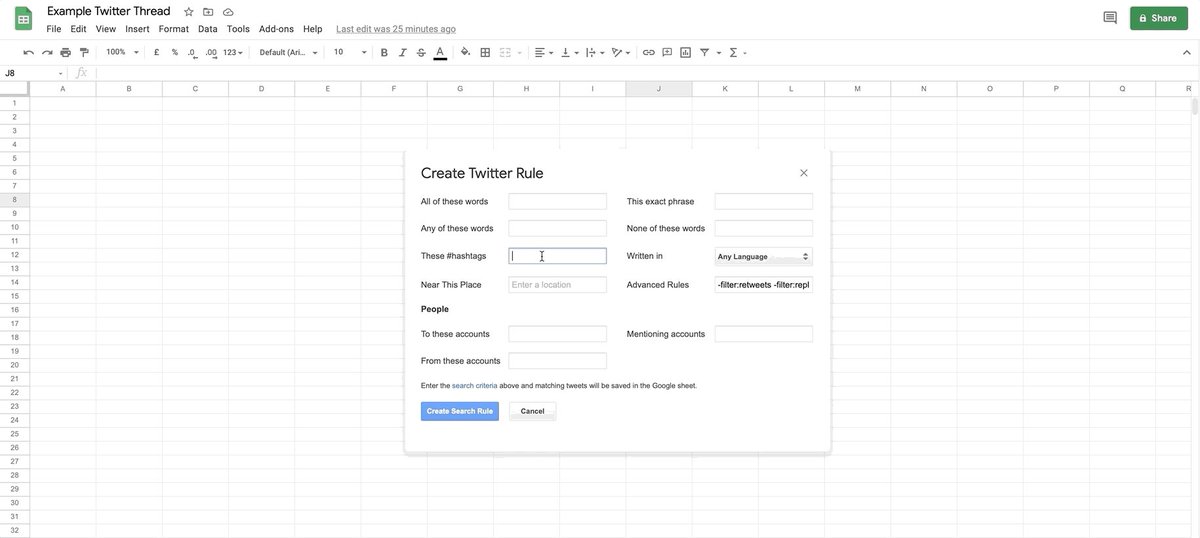Open the zoom level dropdown
The width and height of the screenshot is (1200, 538).
[121, 52]
